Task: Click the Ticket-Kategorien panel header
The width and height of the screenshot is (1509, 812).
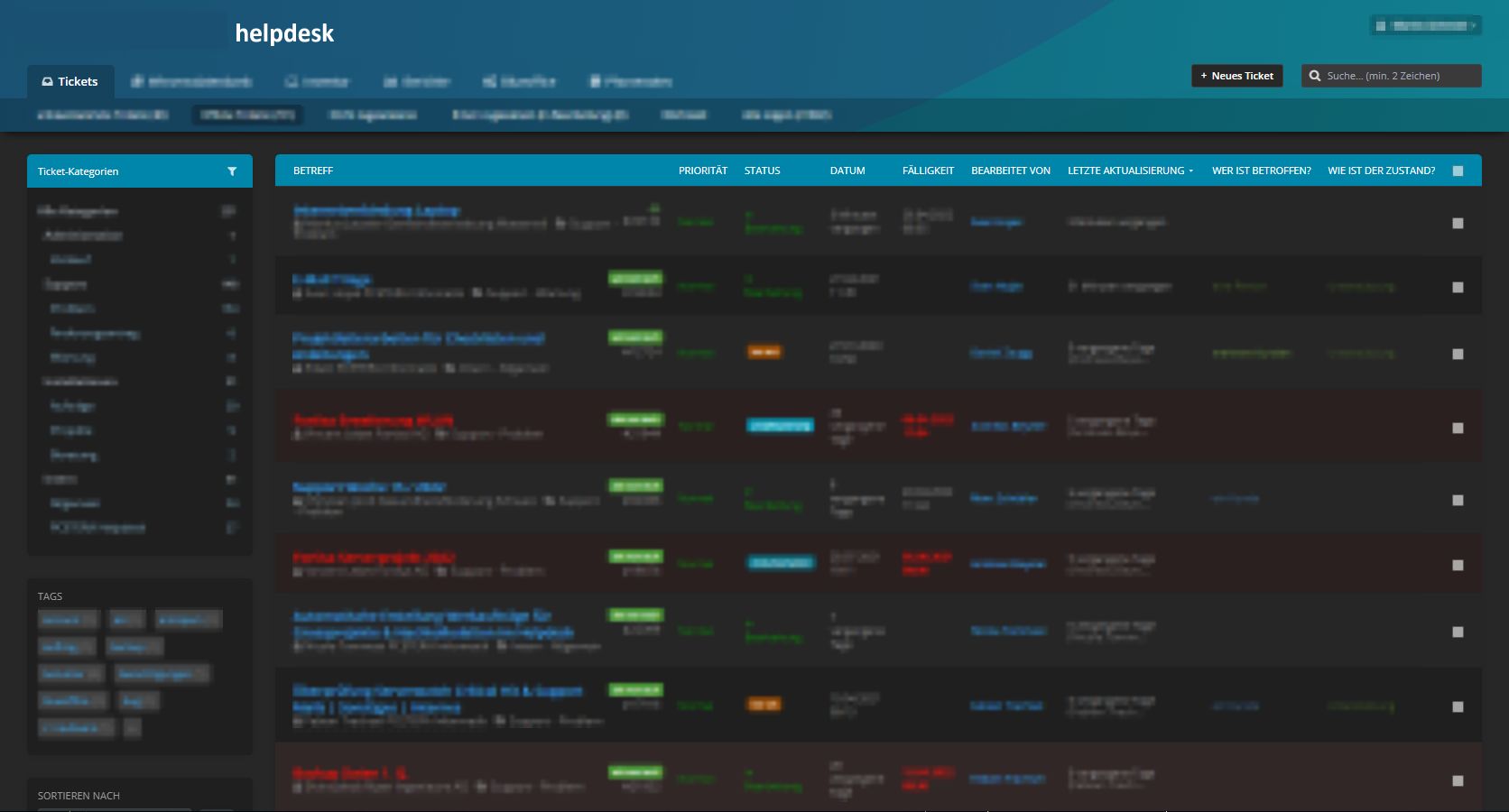Action: click(x=140, y=171)
